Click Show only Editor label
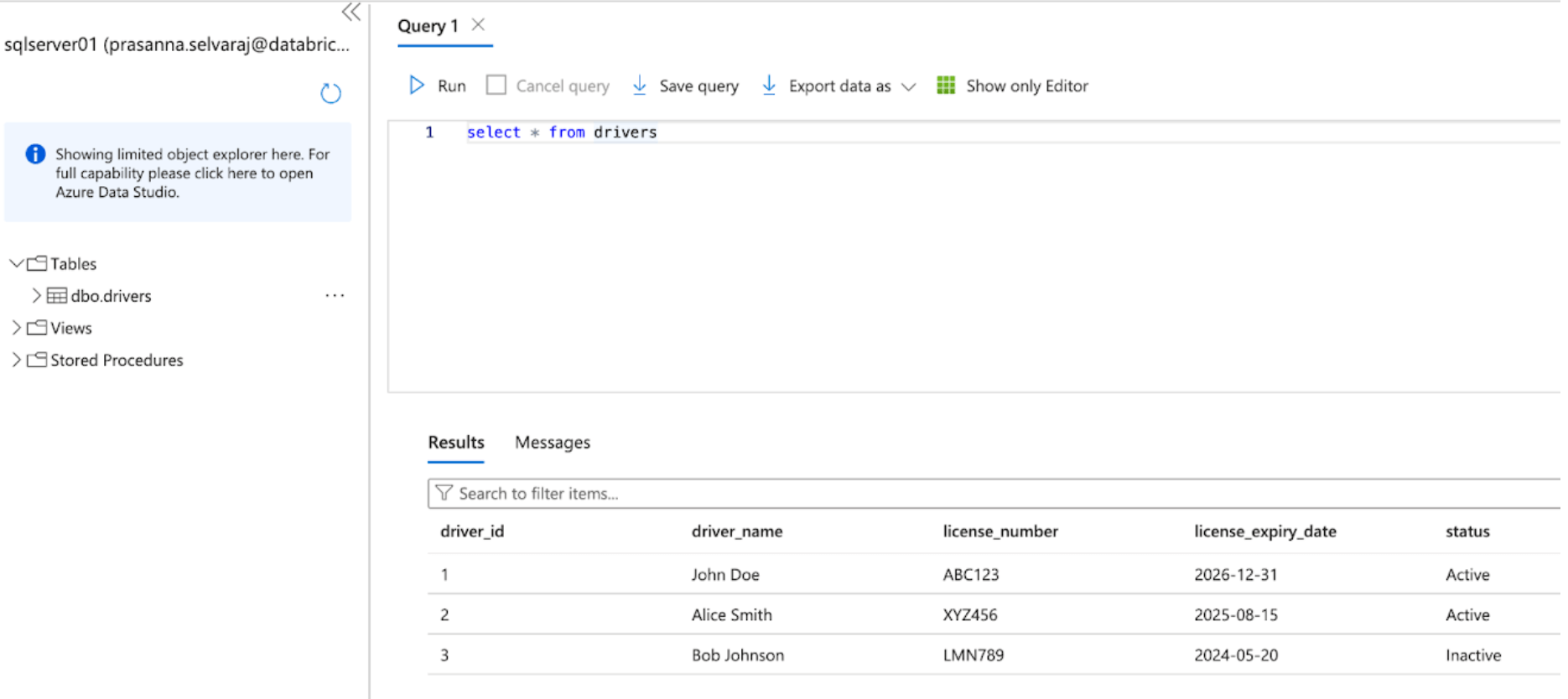Screen dimensions: 1568x699 1027,85
